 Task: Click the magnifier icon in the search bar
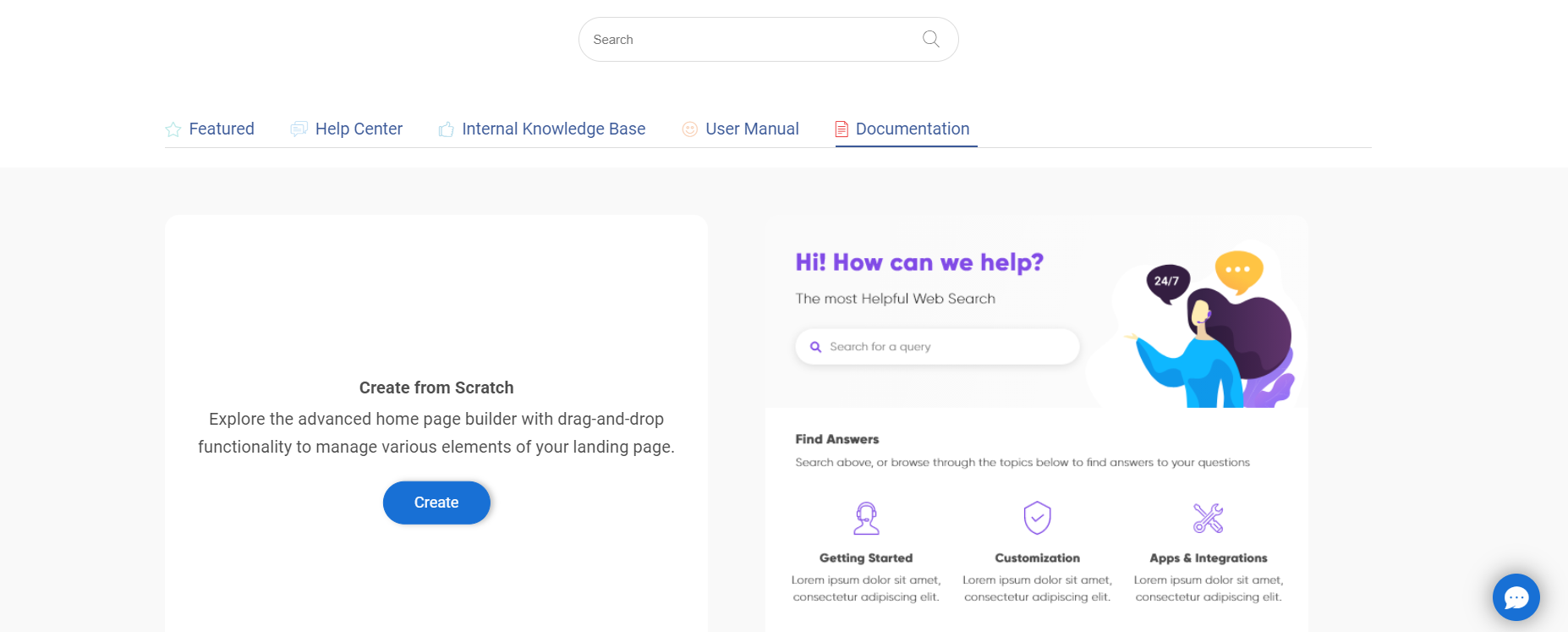pyautogui.click(x=930, y=39)
